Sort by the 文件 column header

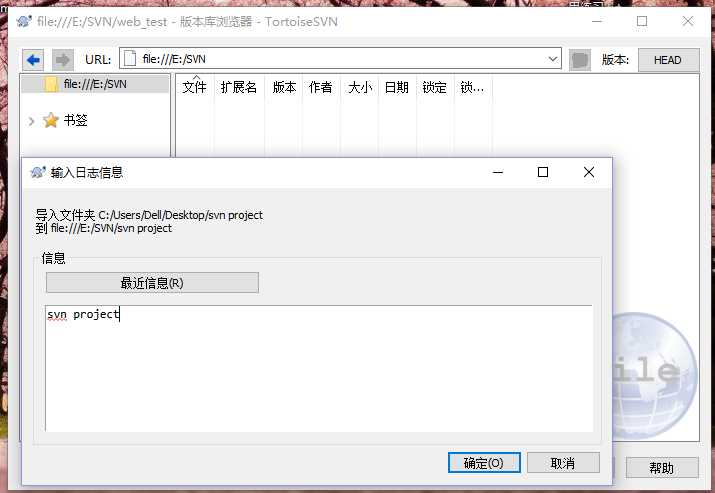tap(194, 87)
